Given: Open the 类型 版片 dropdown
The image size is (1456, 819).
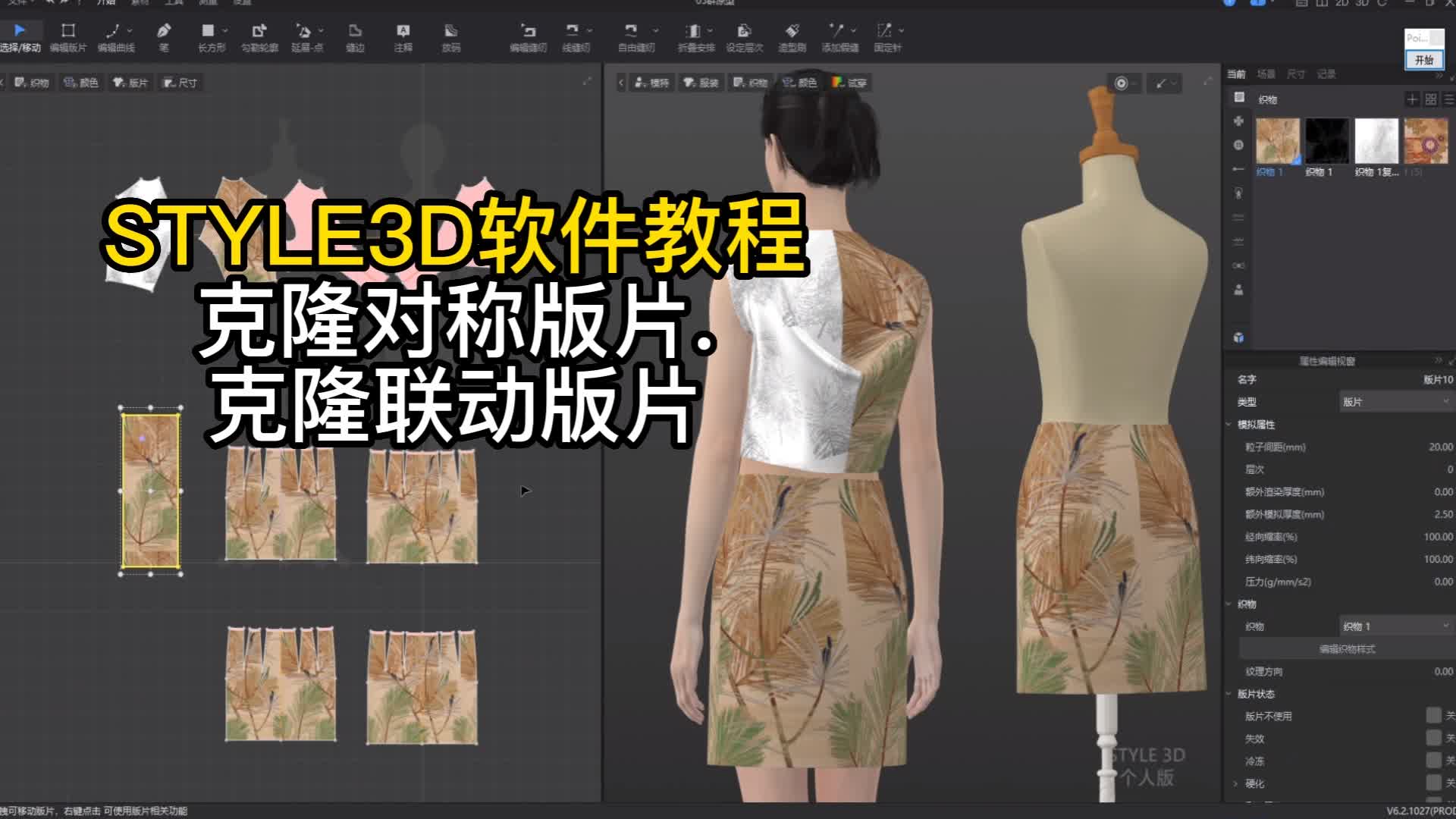Looking at the screenshot, I should [x=1396, y=402].
